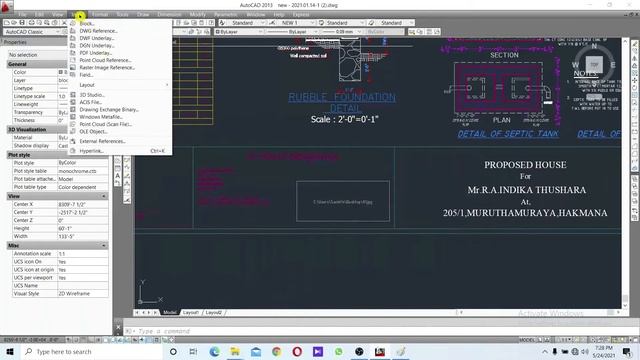640x360 pixels.
Task: Open Opera browser from taskbar
Action: click(297, 351)
